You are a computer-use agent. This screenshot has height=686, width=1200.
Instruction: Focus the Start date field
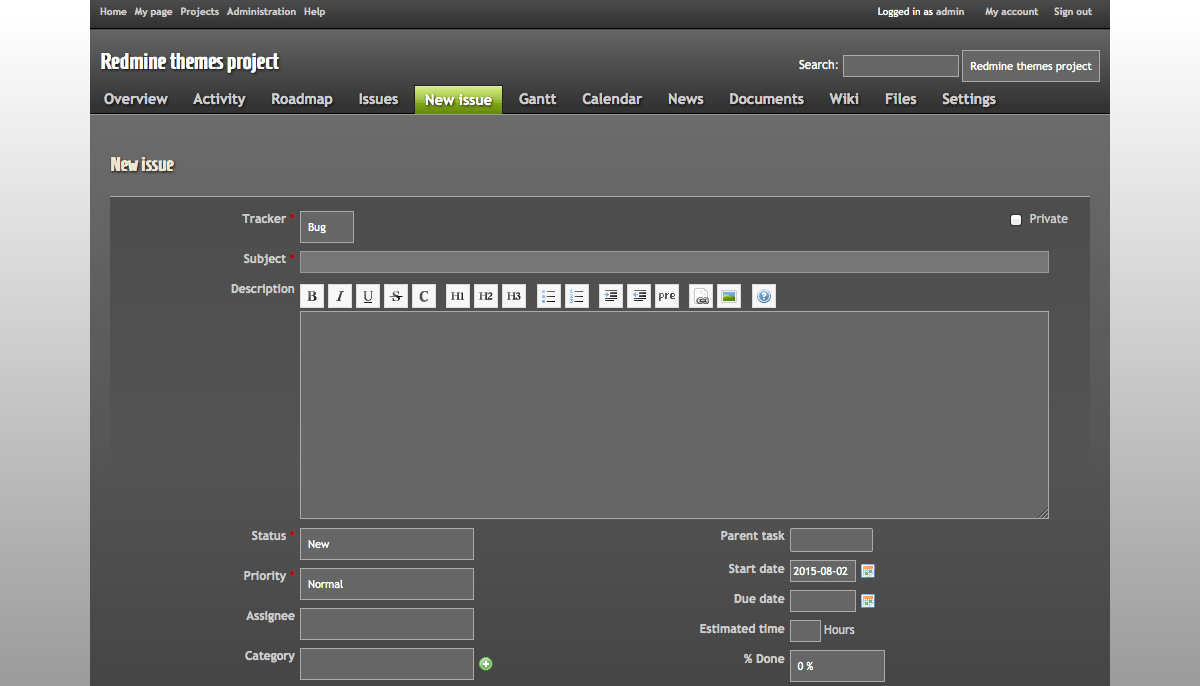[x=823, y=571]
